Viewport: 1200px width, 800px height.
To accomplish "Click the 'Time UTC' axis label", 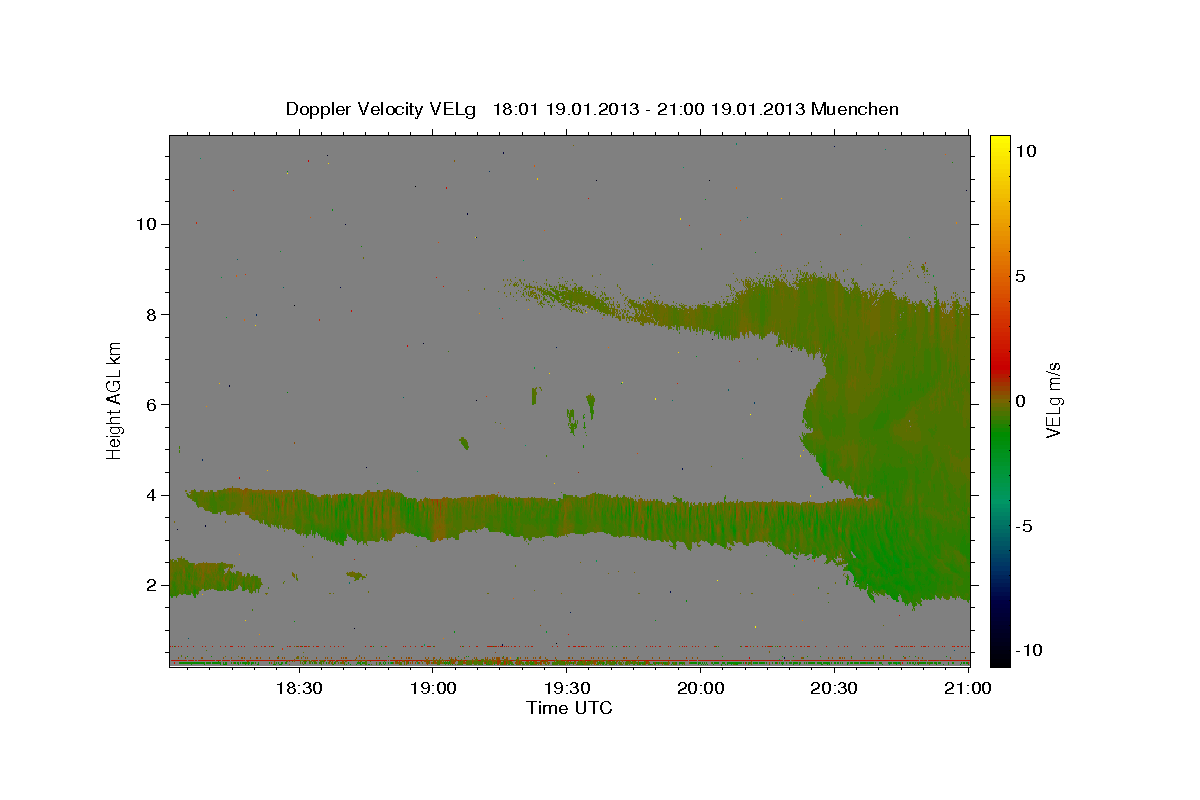I will pyautogui.click(x=569, y=708).
